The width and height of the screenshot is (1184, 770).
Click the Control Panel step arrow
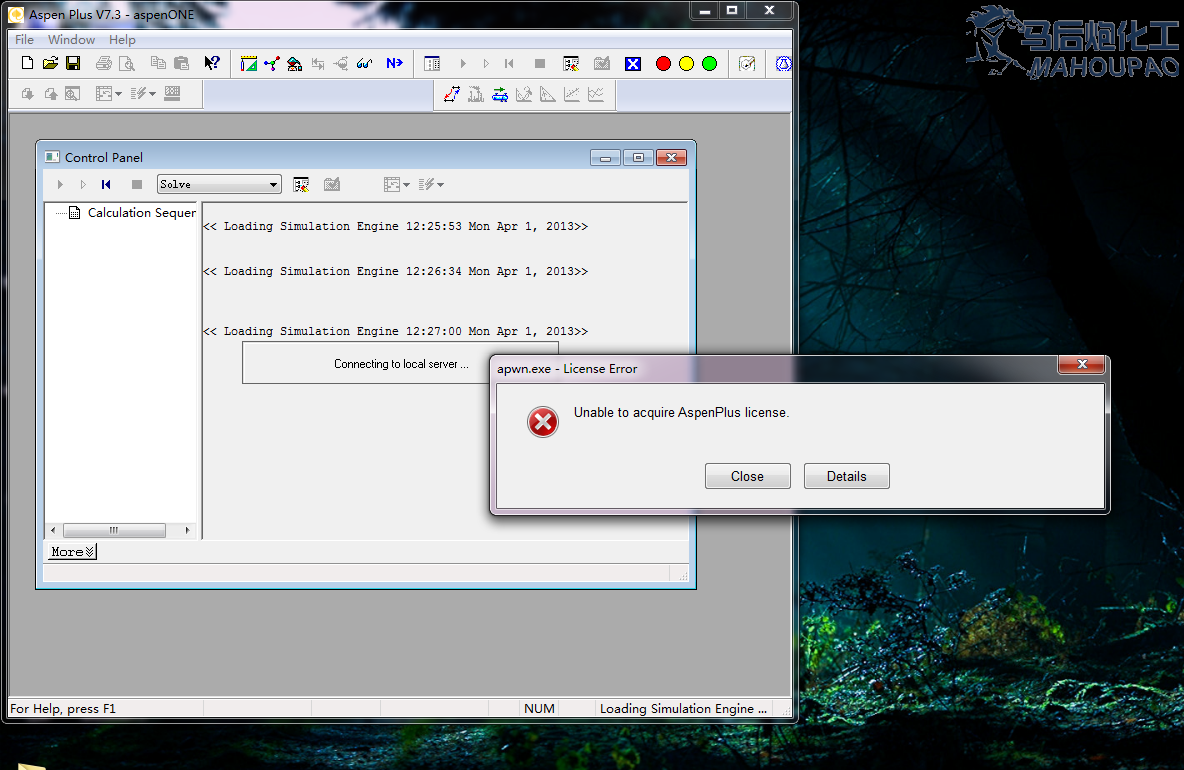pyautogui.click(x=83, y=184)
